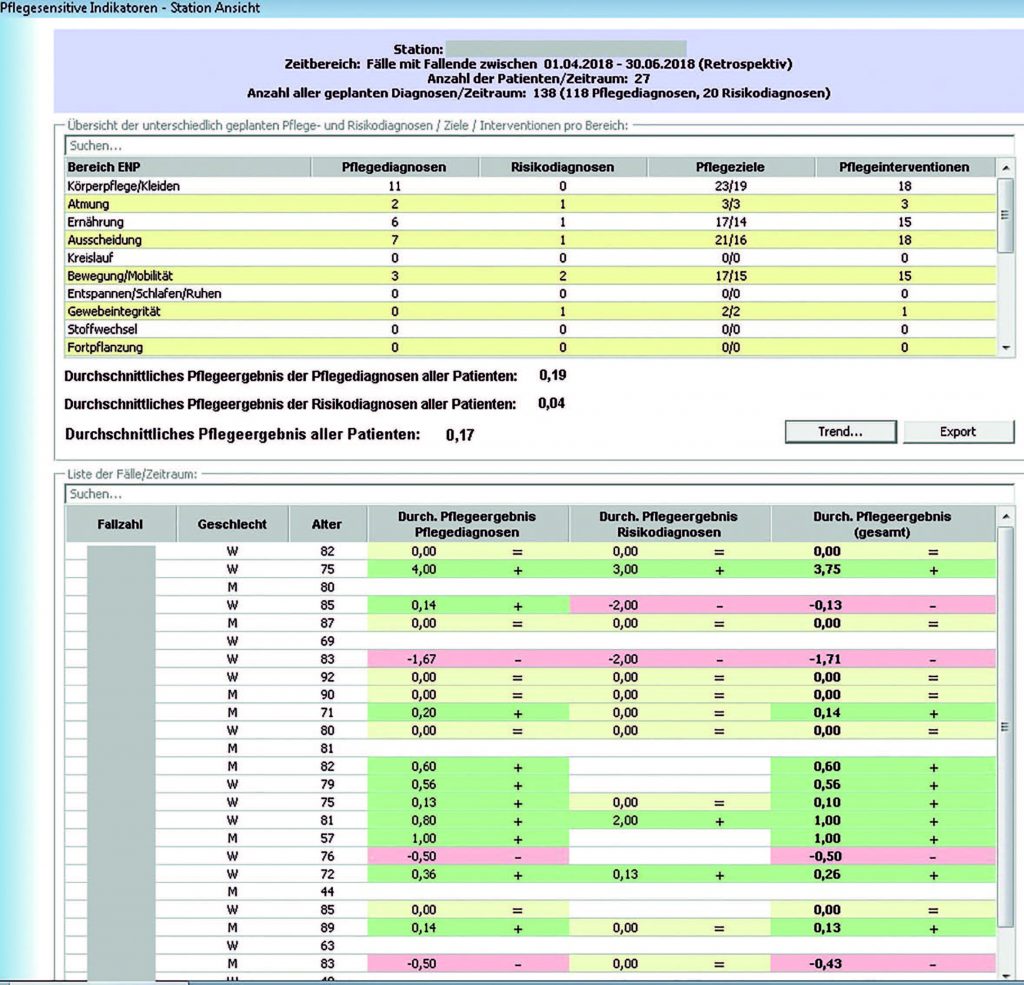Select the case row with age 44

pyautogui.click(x=530, y=892)
